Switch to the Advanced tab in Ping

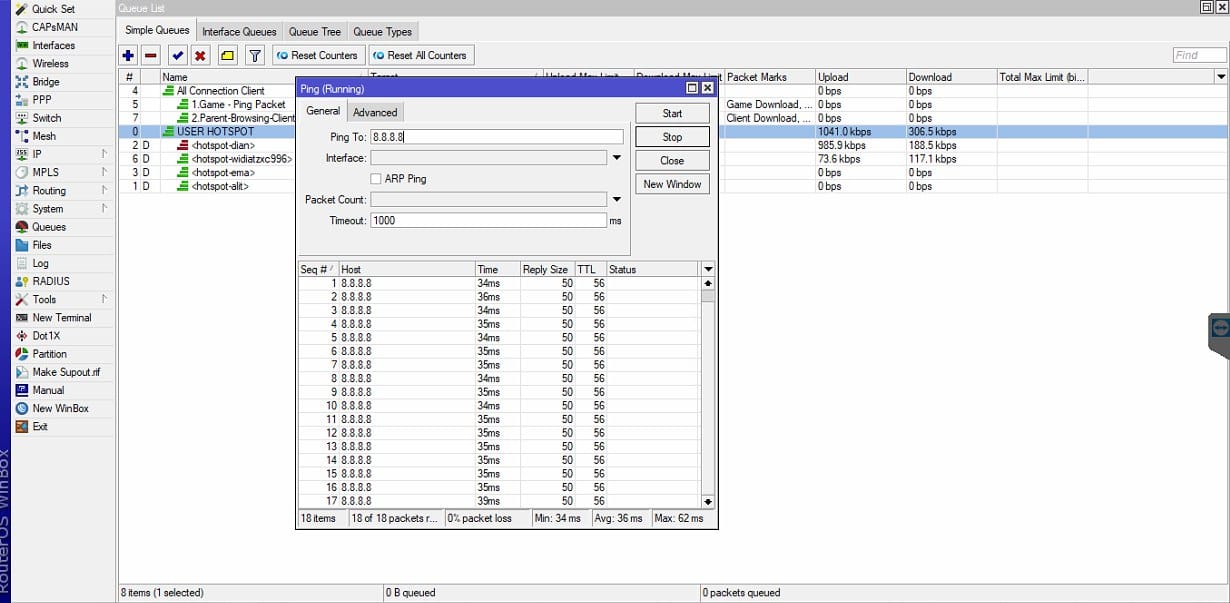point(375,112)
